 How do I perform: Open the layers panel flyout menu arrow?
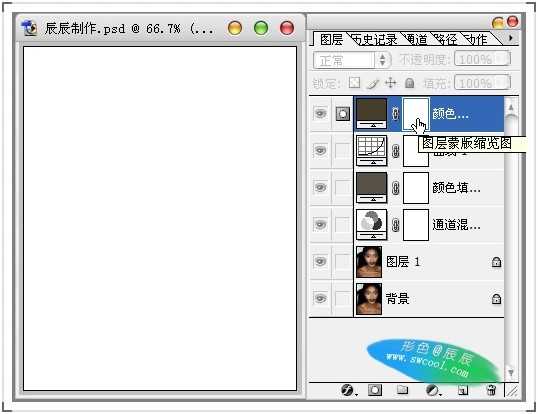511,38
